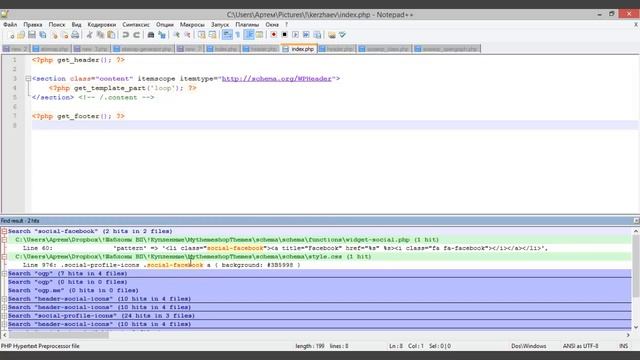Click the Zoom Out toolbar icon
Screen dimensions: 640x360
coord(187,35)
